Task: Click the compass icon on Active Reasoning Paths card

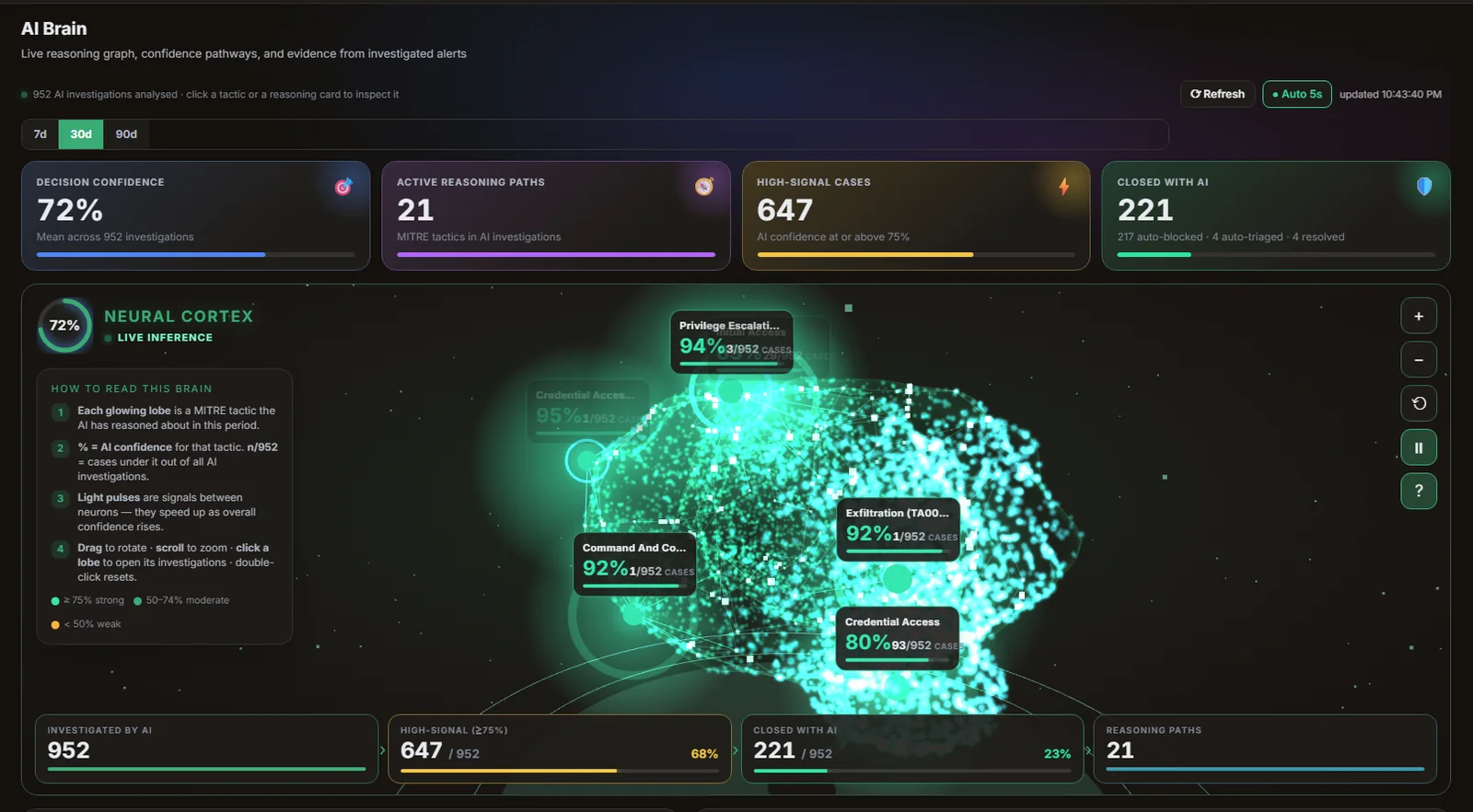Action: [x=704, y=187]
